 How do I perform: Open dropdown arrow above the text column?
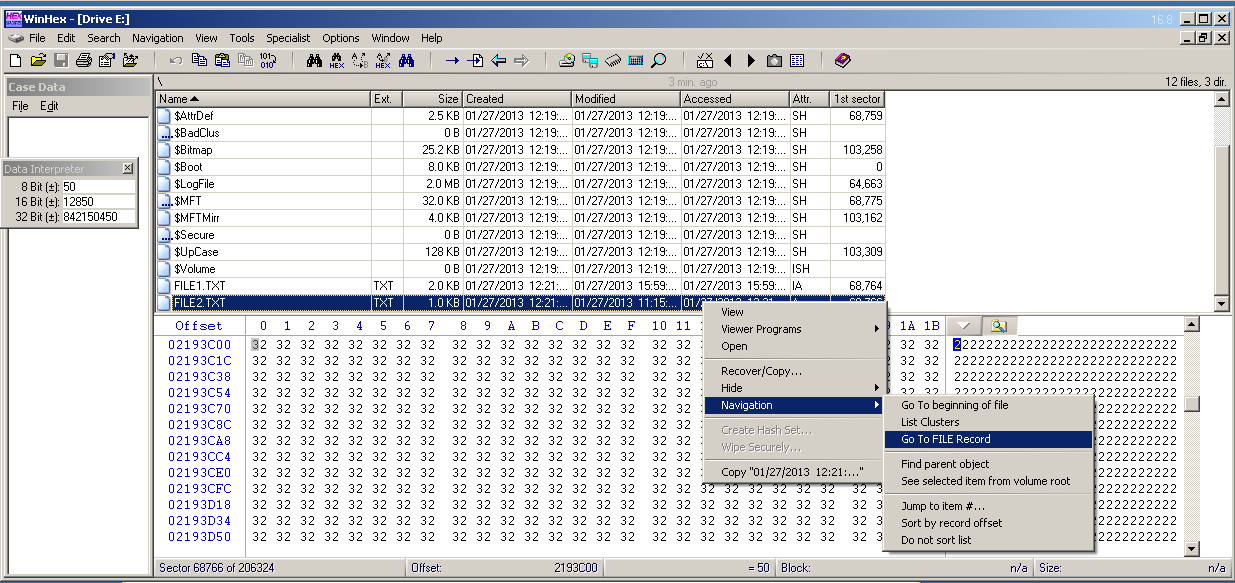tap(962, 326)
